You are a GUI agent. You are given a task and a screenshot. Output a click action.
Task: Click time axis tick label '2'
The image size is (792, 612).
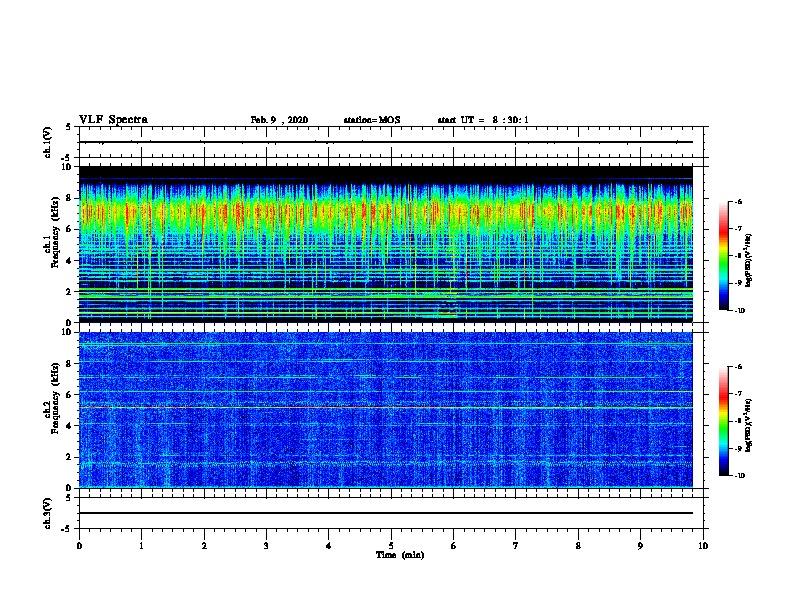tap(204, 546)
